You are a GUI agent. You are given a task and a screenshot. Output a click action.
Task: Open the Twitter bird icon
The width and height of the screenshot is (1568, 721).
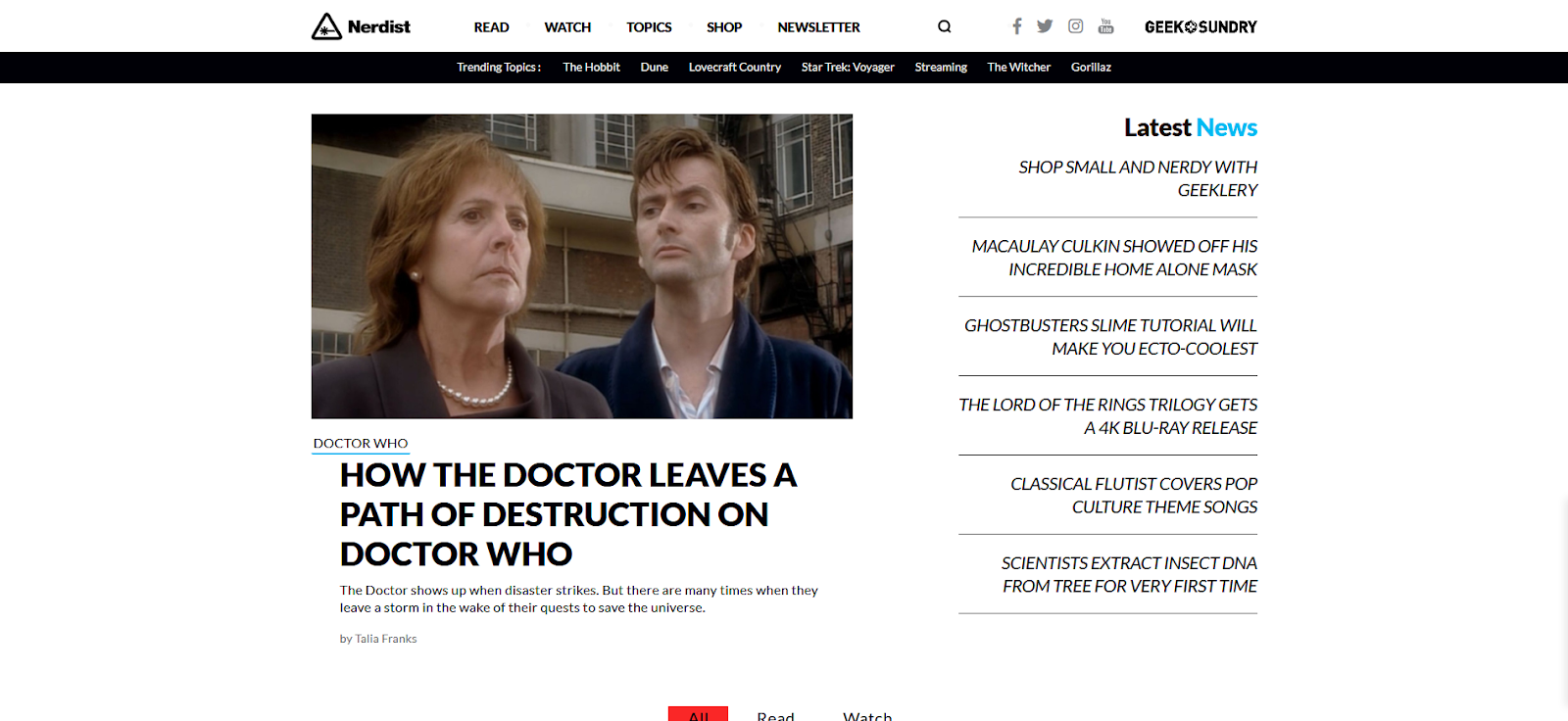(1045, 26)
